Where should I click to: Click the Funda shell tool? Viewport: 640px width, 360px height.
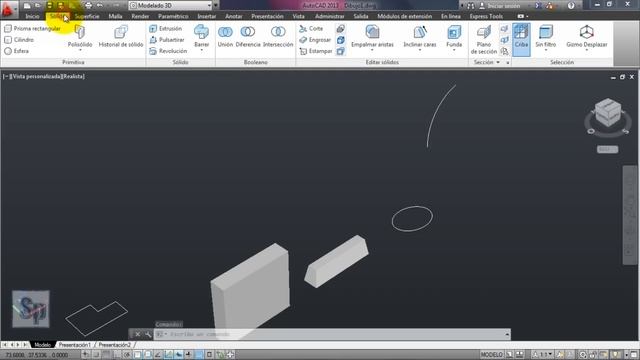point(454,35)
